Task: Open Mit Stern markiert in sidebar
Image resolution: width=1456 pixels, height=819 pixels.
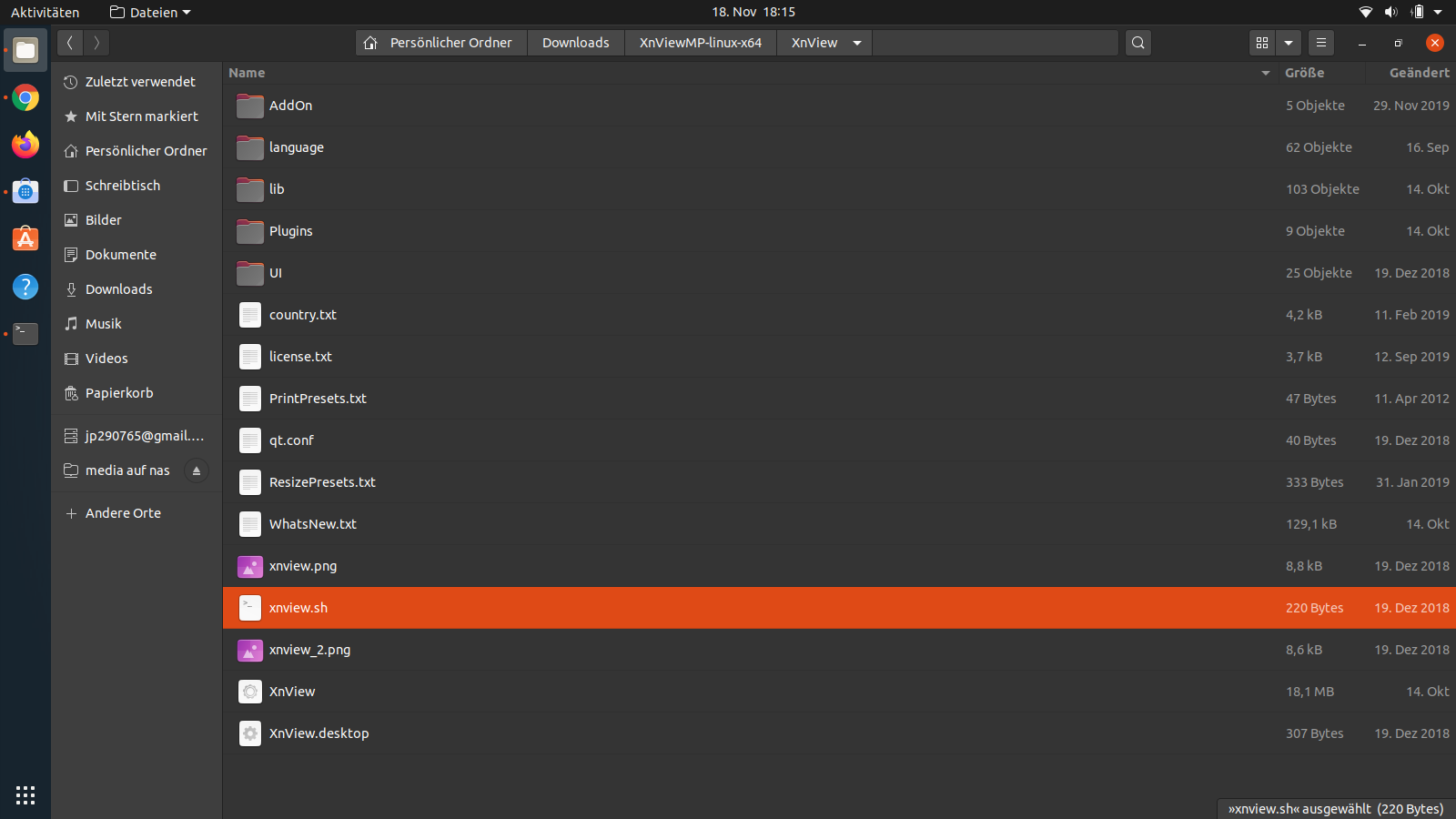Action: pyautogui.click(x=136, y=116)
